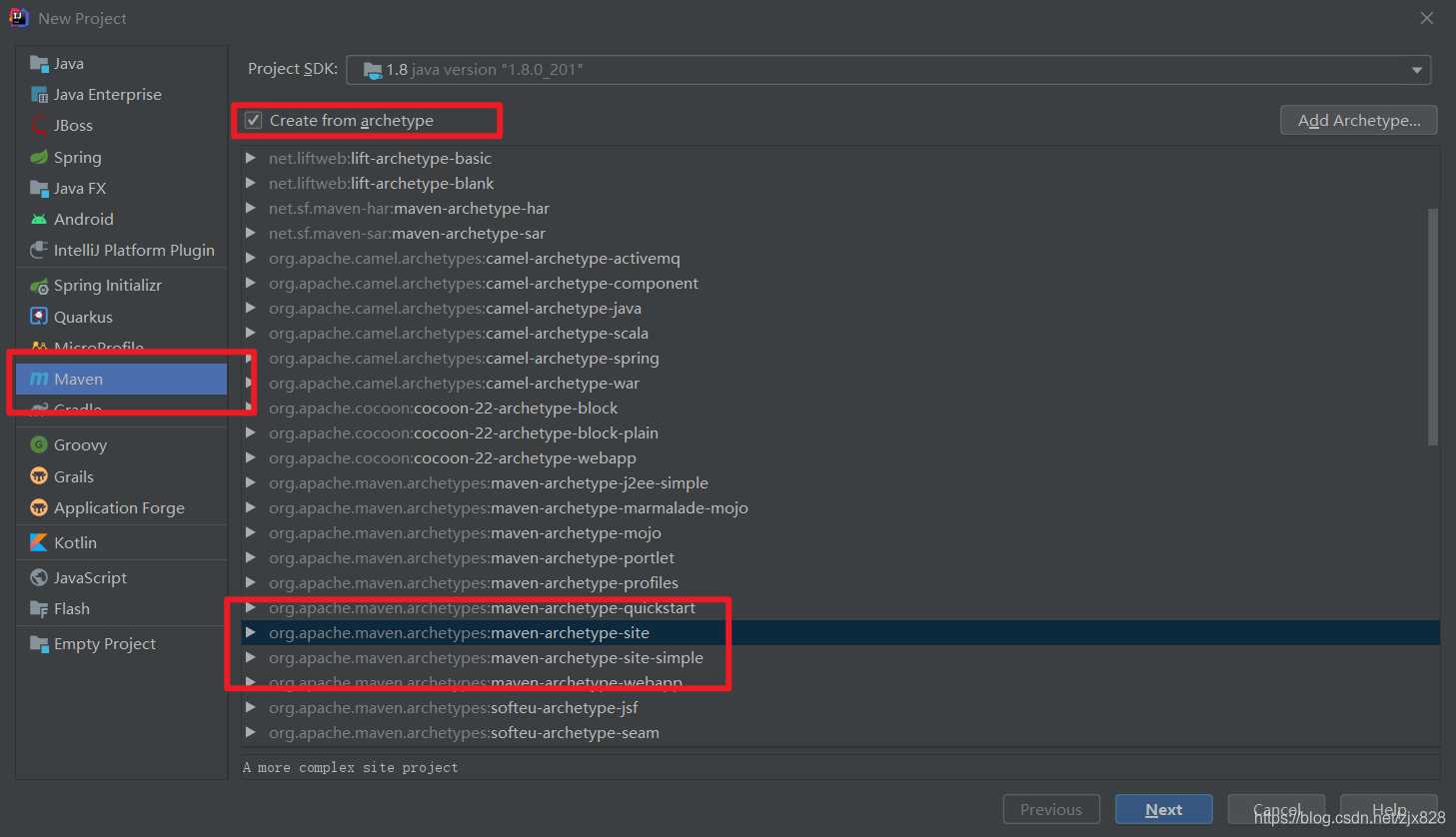Select maven-archetype-marmalade-mojo in the list
The height and width of the screenshot is (837, 1456).
pos(840,507)
